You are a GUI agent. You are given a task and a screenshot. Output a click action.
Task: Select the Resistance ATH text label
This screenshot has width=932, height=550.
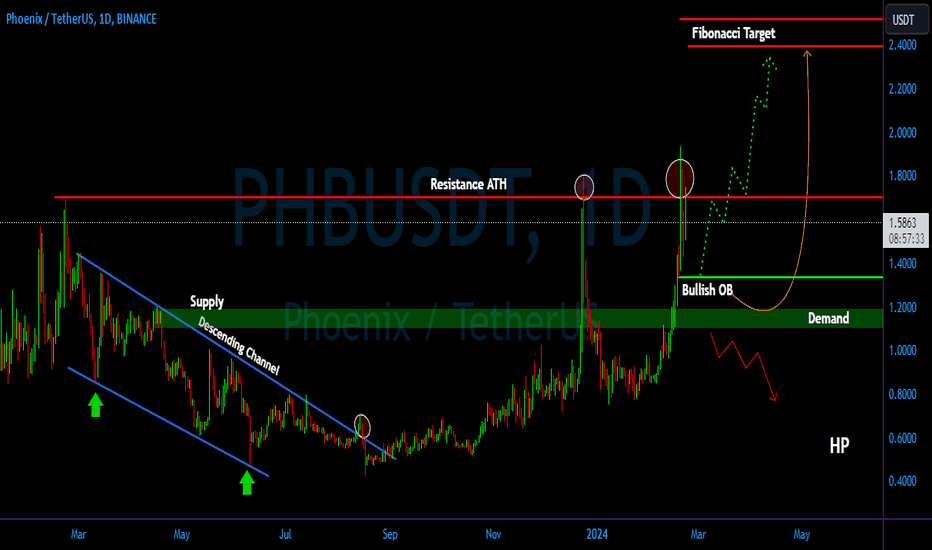tap(468, 184)
